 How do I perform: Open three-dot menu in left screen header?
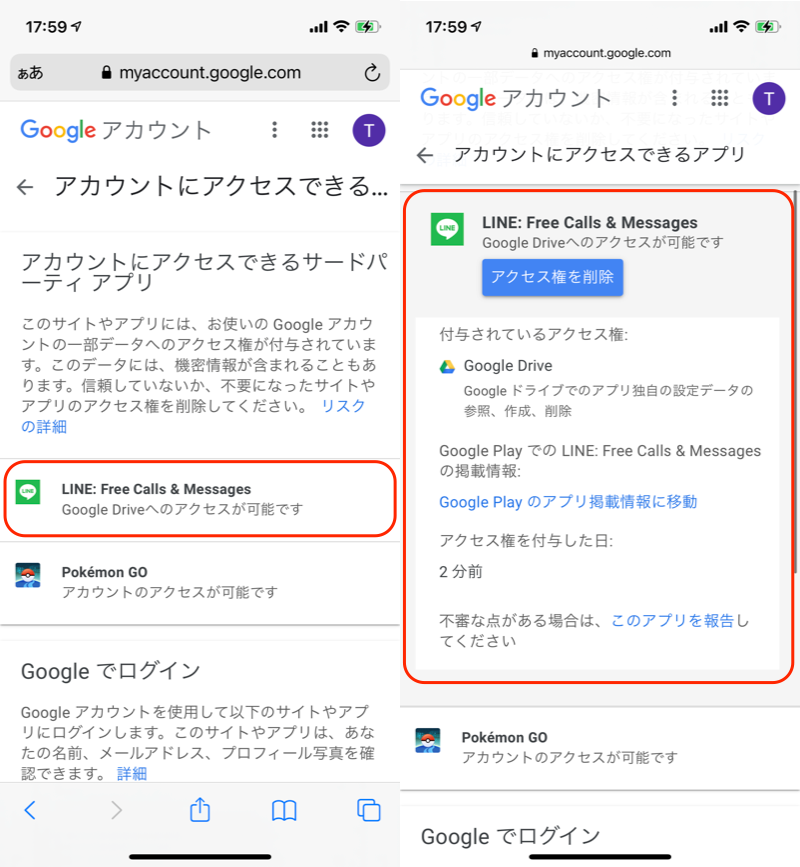click(275, 130)
